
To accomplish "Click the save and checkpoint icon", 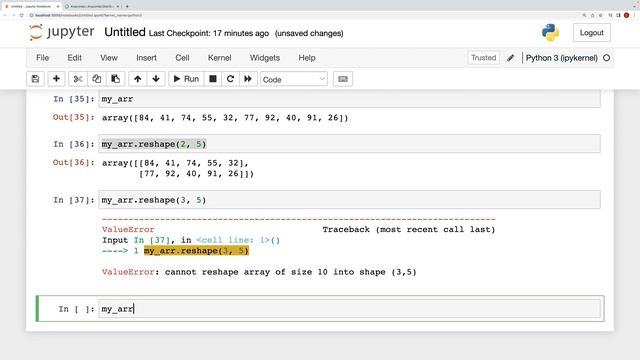I will pyautogui.click(x=36, y=79).
